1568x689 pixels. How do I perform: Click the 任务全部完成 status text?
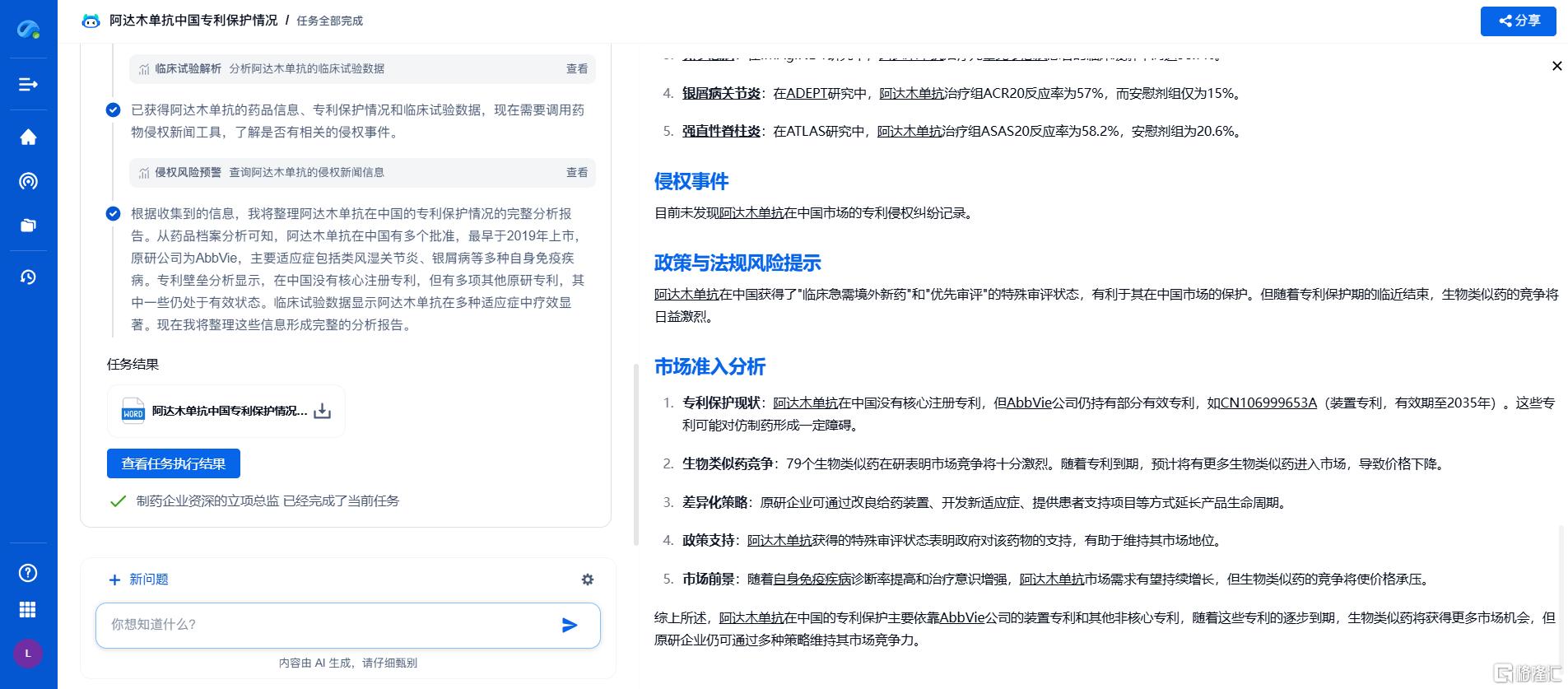pyautogui.click(x=329, y=21)
